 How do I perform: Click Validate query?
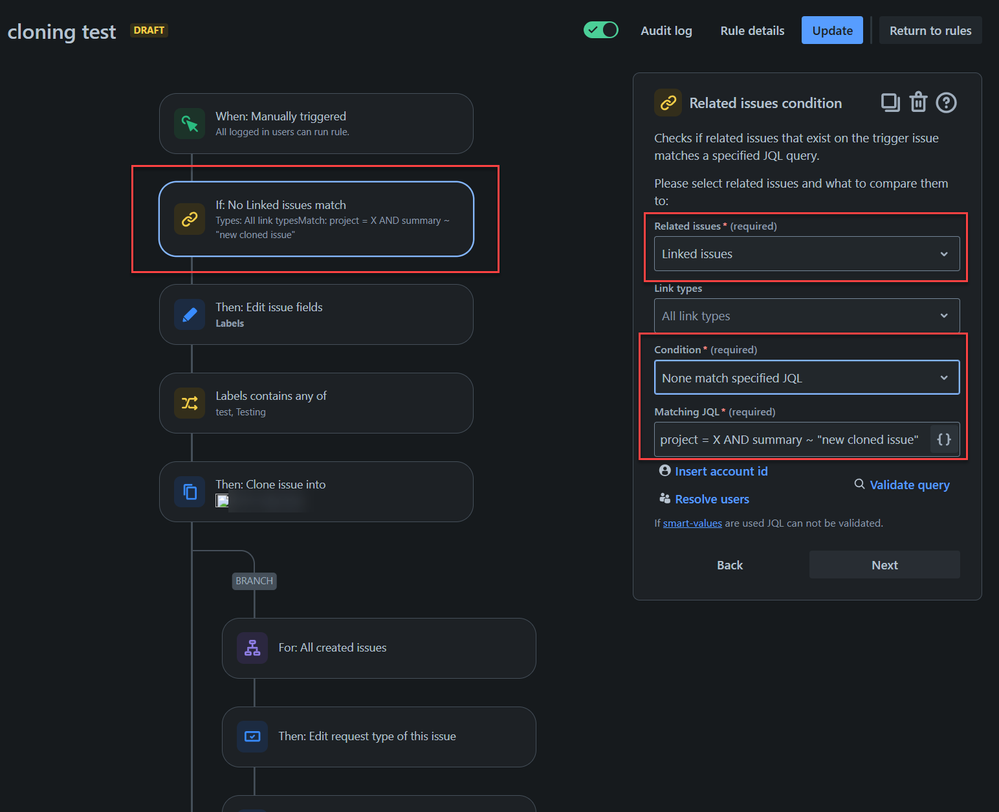pos(909,485)
